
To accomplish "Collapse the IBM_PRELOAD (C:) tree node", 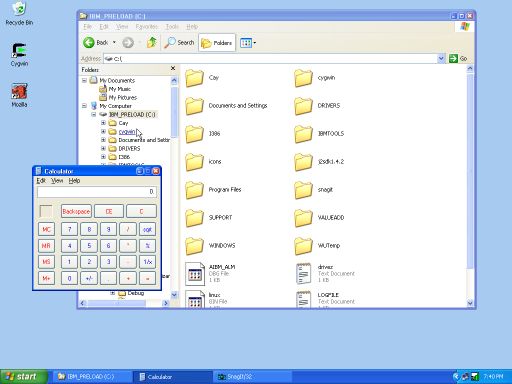I will [94, 114].
